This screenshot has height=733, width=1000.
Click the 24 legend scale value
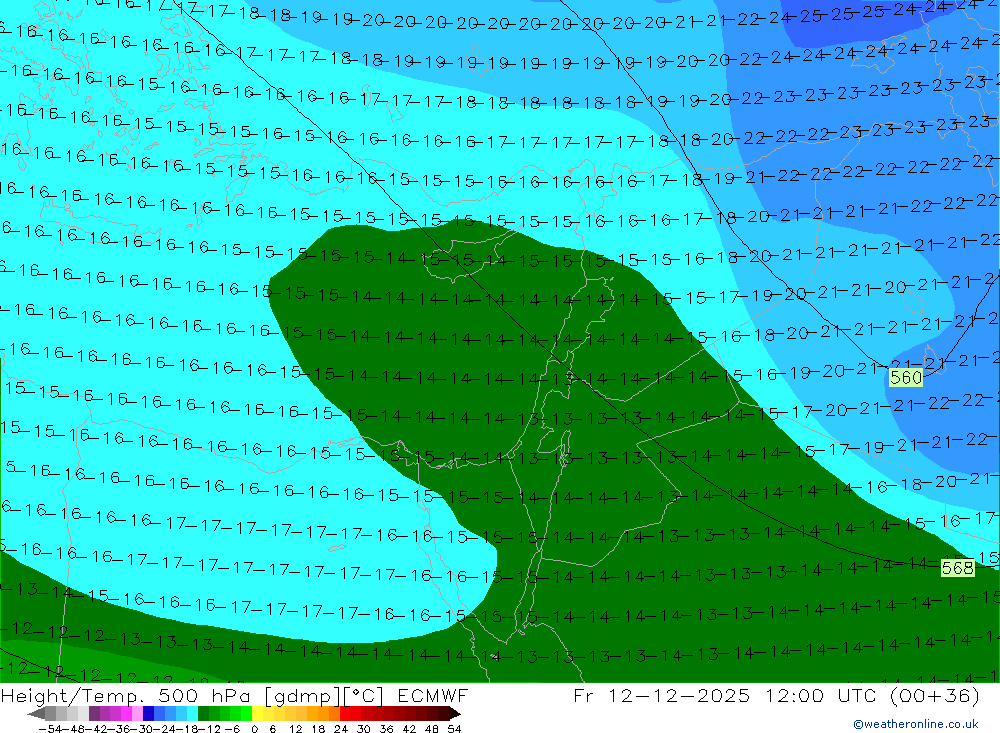coord(341,729)
